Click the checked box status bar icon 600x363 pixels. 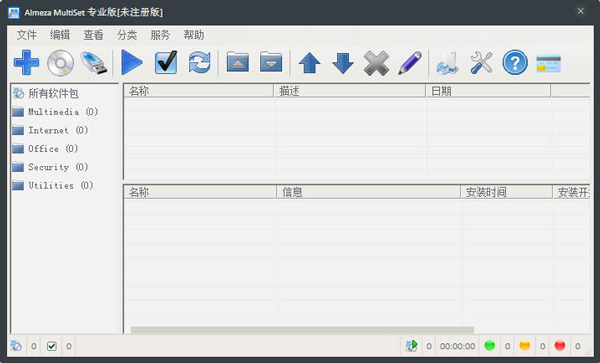(52, 346)
